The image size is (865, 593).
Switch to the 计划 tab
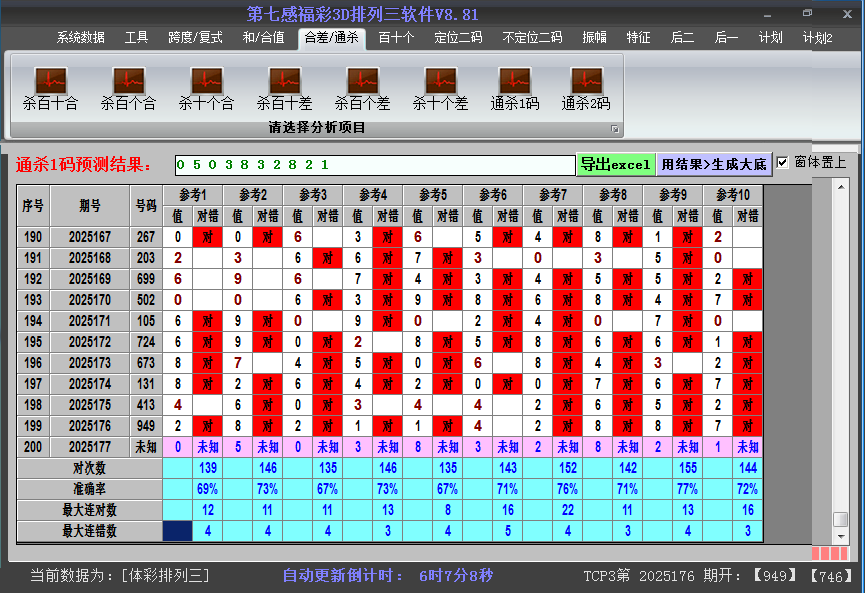tap(771, 38)
